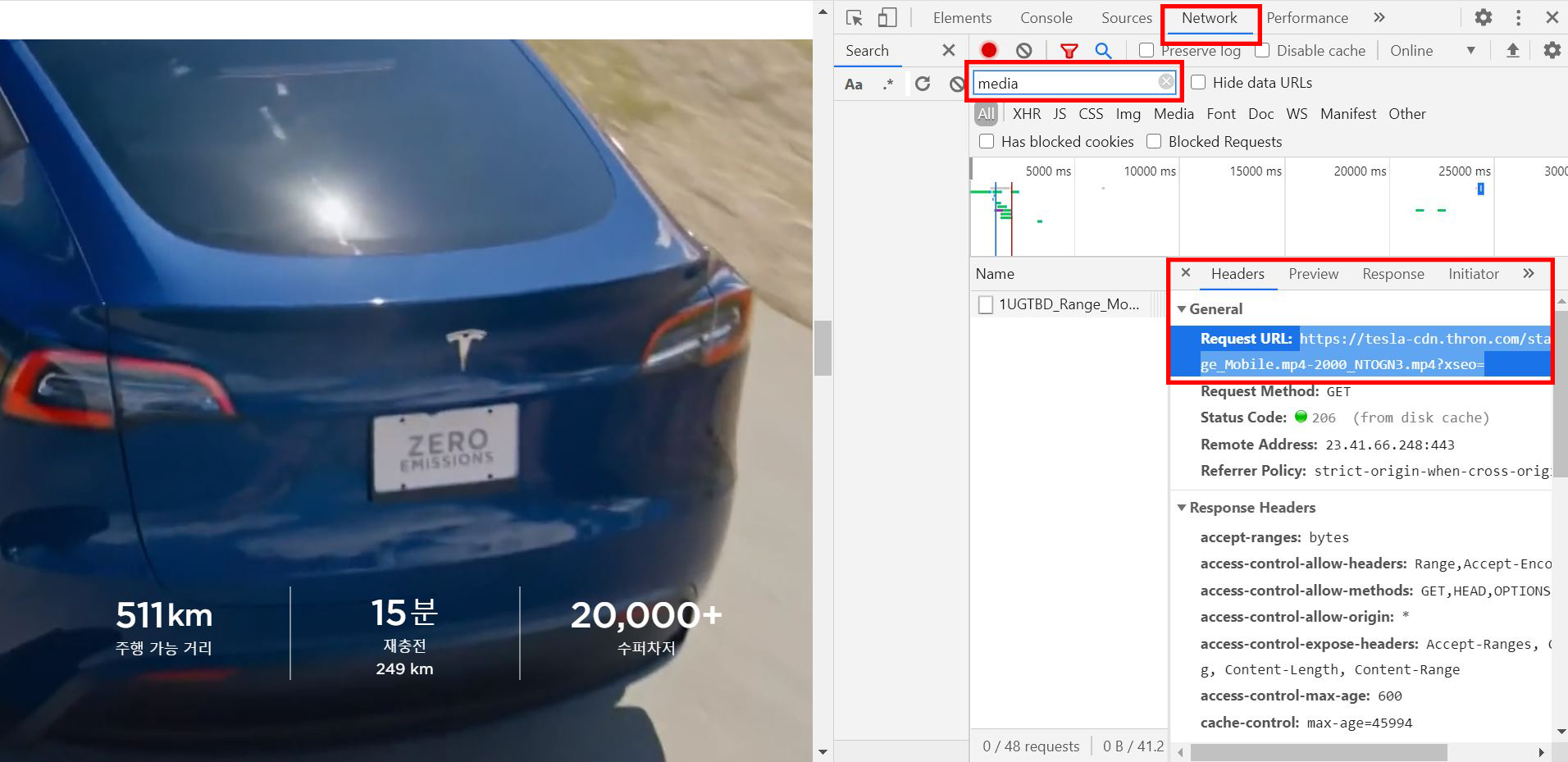Image resolution: width=1568 pixels, height=762 pixels.
Task: Filter requests by Doc
Action: 1260,114
